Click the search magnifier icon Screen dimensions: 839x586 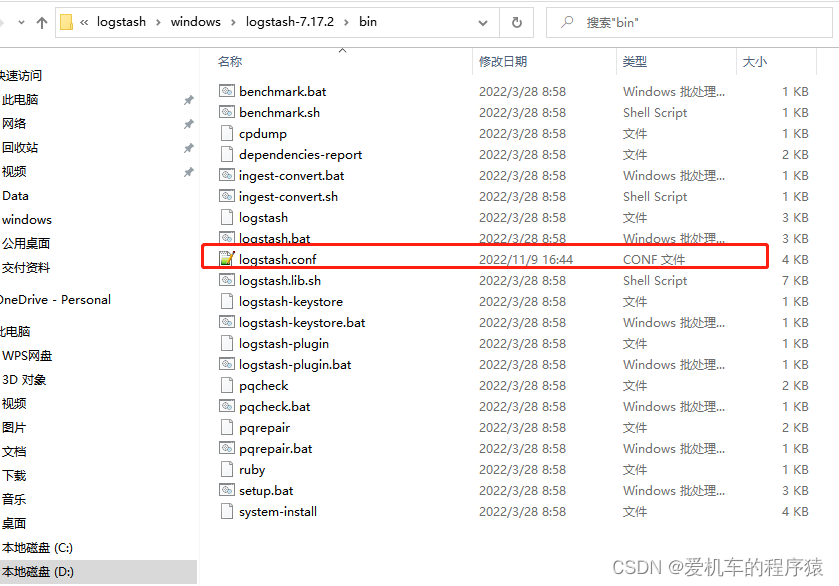point(567,22)
